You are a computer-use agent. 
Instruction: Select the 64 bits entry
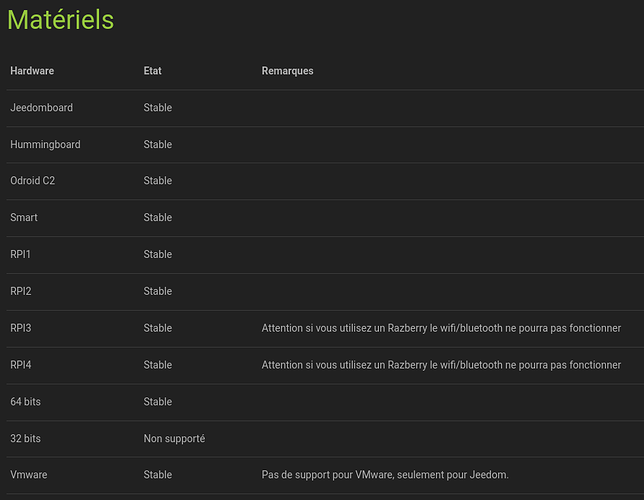25,402
